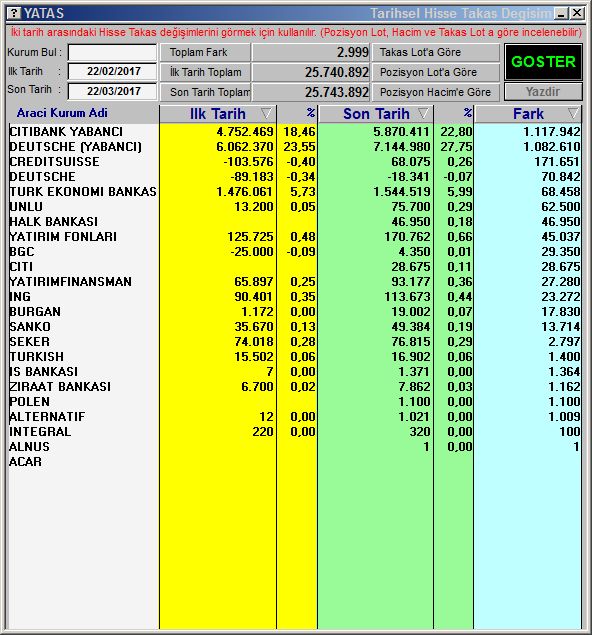The height and width of the screenshot is (635, 592).
Task: Select the TURK EKONOMI BANKAS row
Action: 295,192
